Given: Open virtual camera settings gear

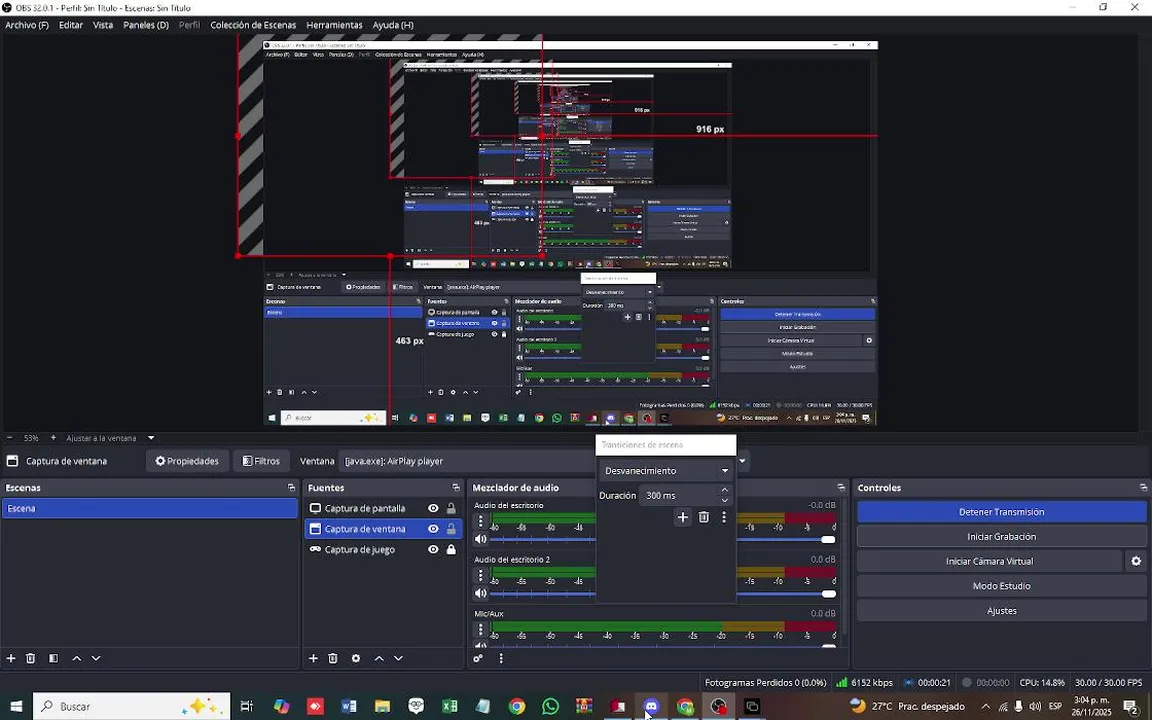Looking at the screenshot, I should tap(1136, 561).
